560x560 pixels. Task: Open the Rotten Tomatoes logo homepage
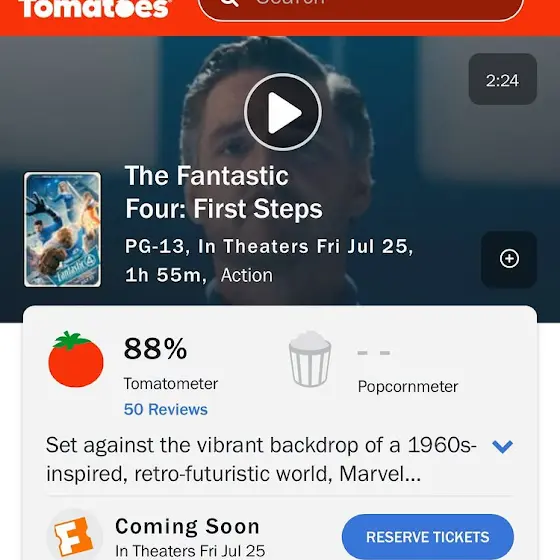pos(95,9)
